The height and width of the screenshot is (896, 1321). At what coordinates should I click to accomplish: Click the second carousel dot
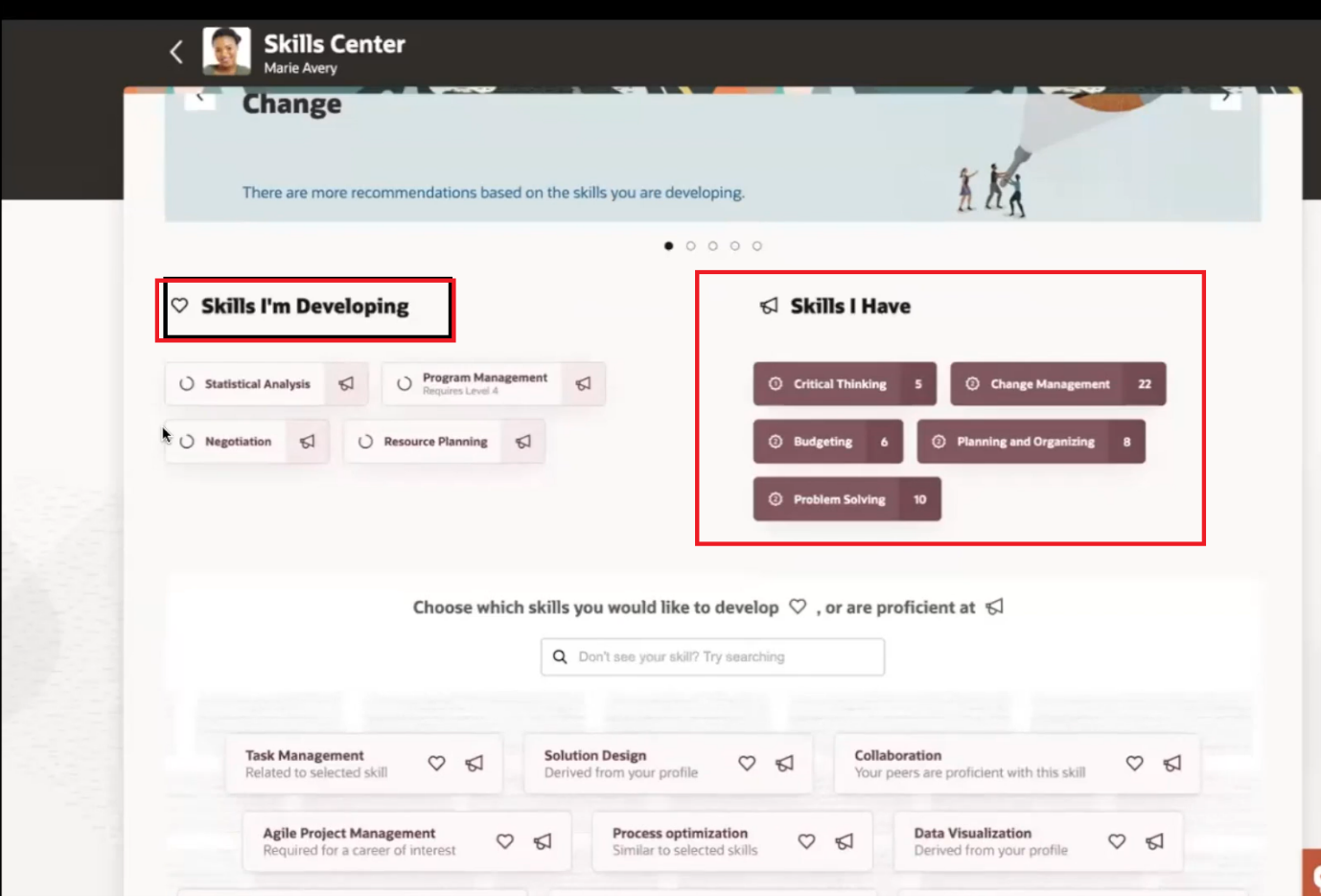pyautogui.click(x=690, y=245)
